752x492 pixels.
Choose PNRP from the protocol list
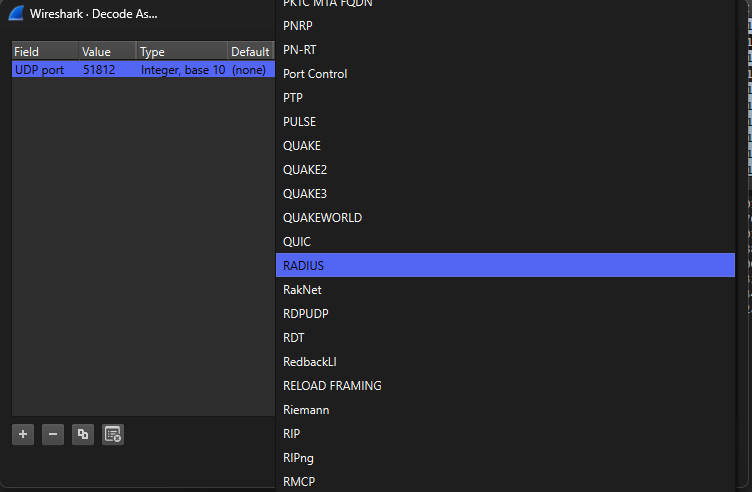(x=505, y=26)
